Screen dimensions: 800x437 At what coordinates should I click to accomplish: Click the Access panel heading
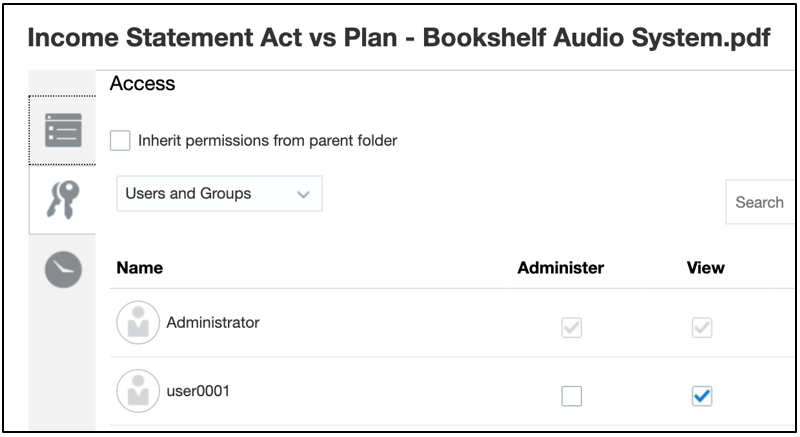coord(143,85)
